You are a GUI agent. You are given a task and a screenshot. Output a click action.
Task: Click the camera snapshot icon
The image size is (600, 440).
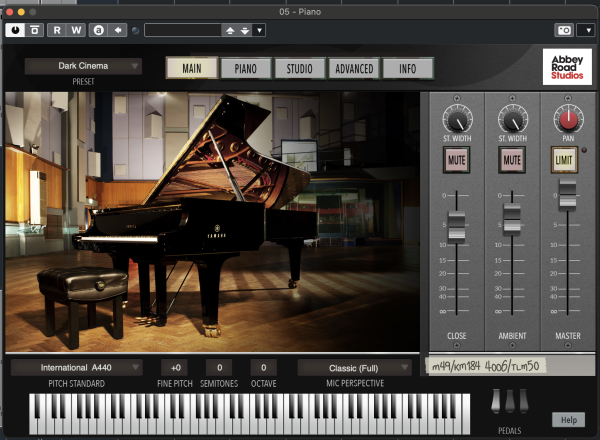(x=565, y=30)
